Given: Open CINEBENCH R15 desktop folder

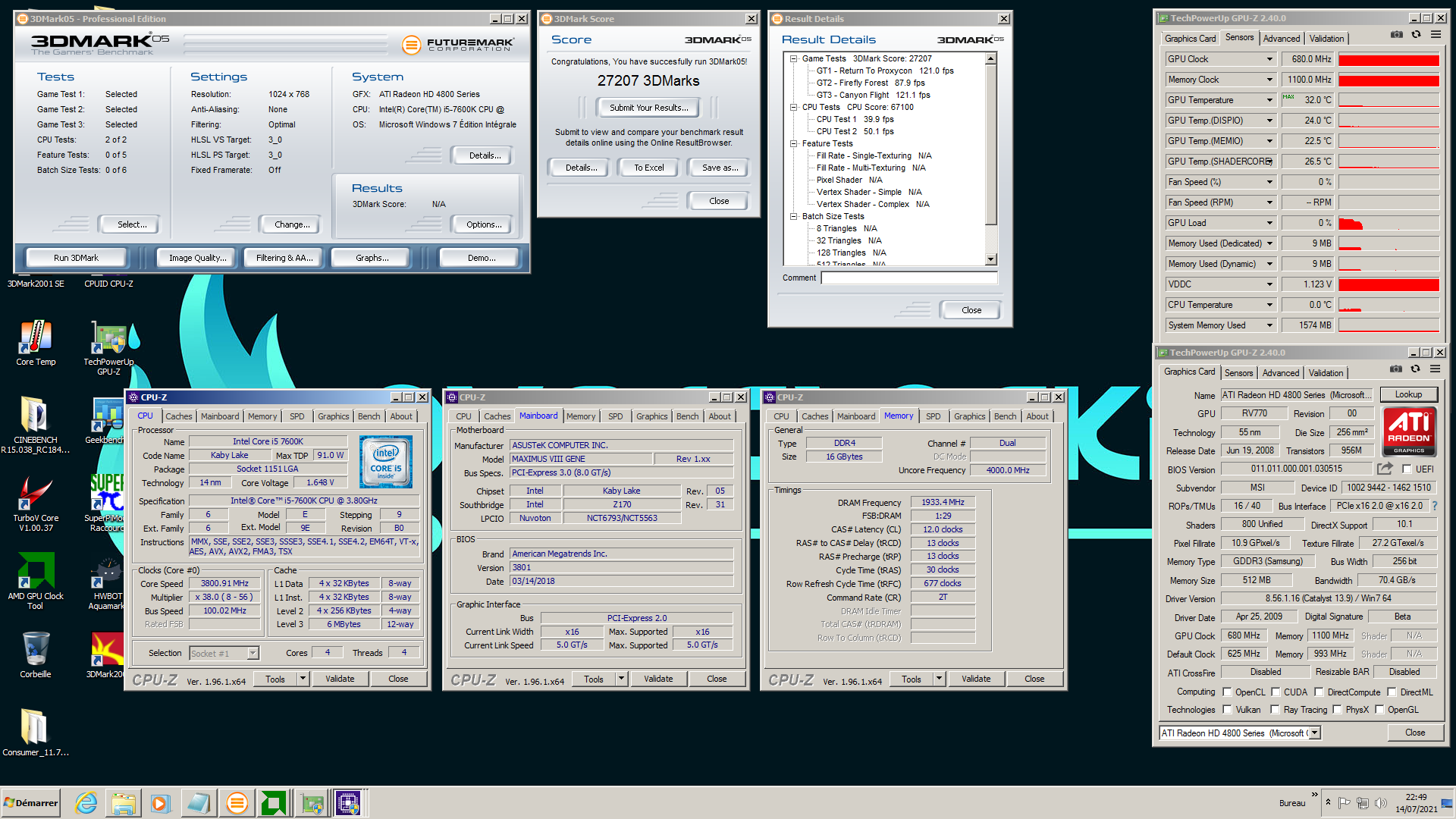Looking at the screenshot, I should pos(36,425).
